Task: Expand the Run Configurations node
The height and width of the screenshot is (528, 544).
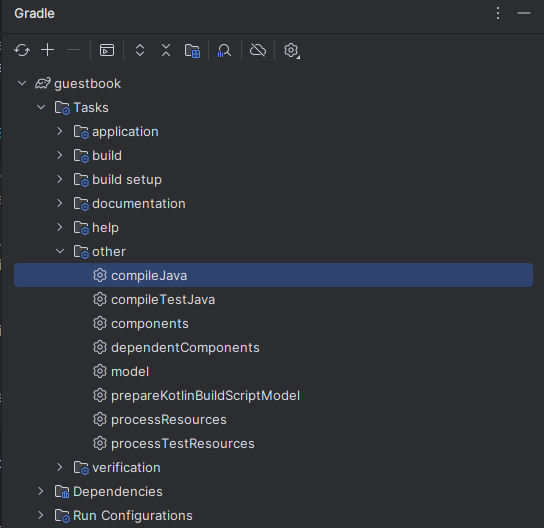Action: coord(41,515)
